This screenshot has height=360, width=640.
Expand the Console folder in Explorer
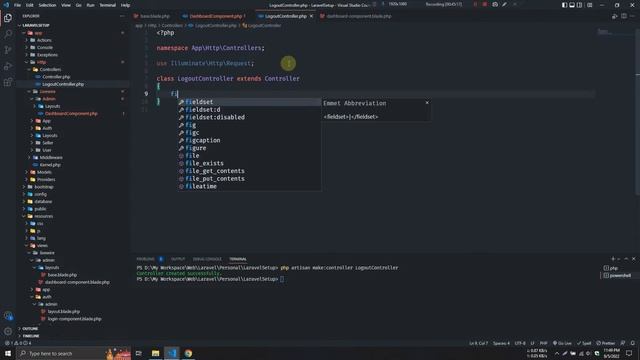point(44,47)
